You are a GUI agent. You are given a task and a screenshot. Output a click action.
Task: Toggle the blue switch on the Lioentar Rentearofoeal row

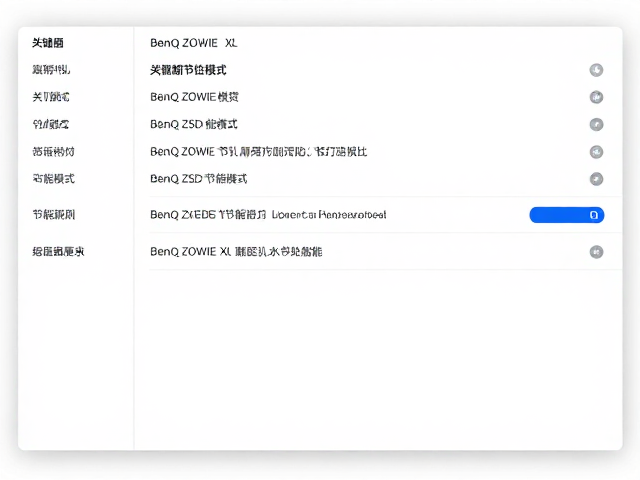pos(567,215)
